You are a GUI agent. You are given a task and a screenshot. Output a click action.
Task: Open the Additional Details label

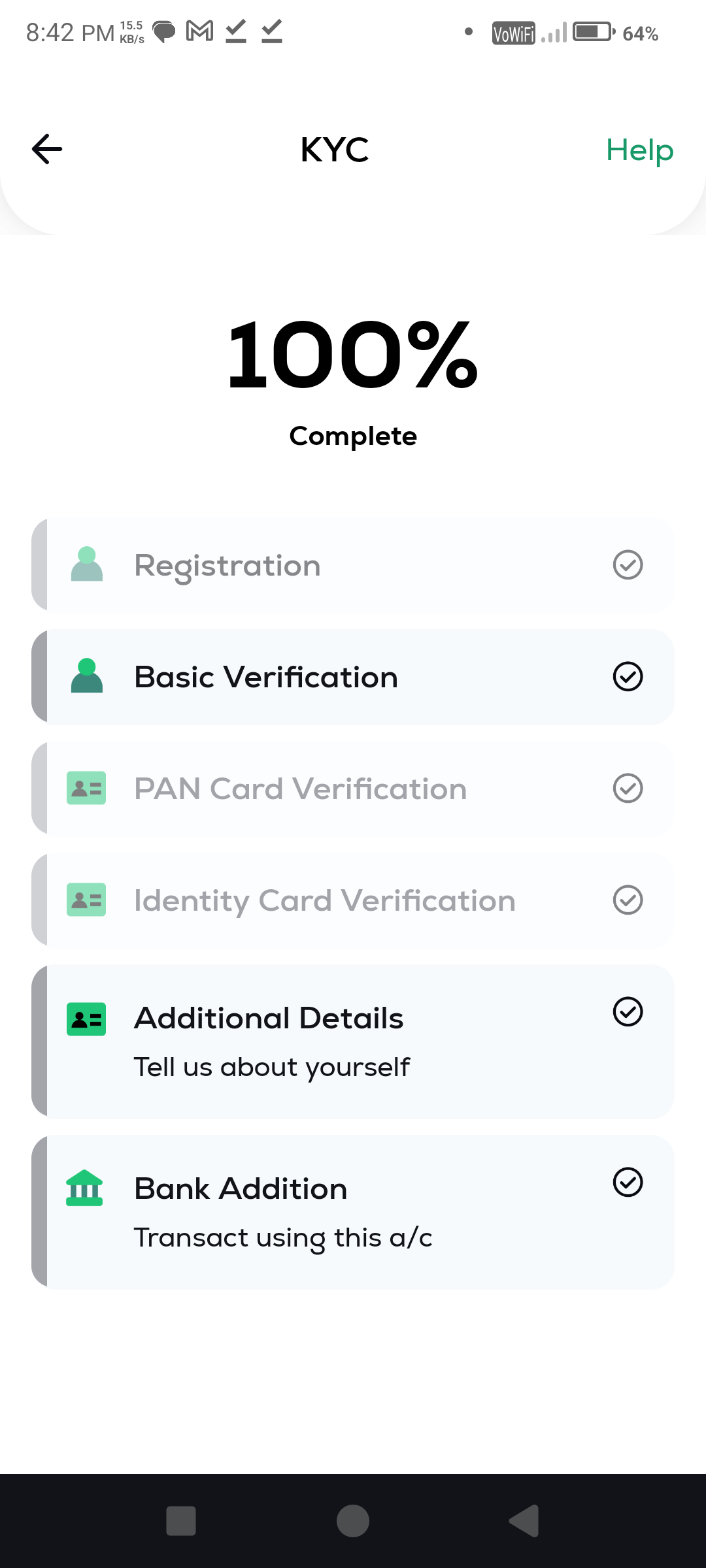click(268, 1018)
